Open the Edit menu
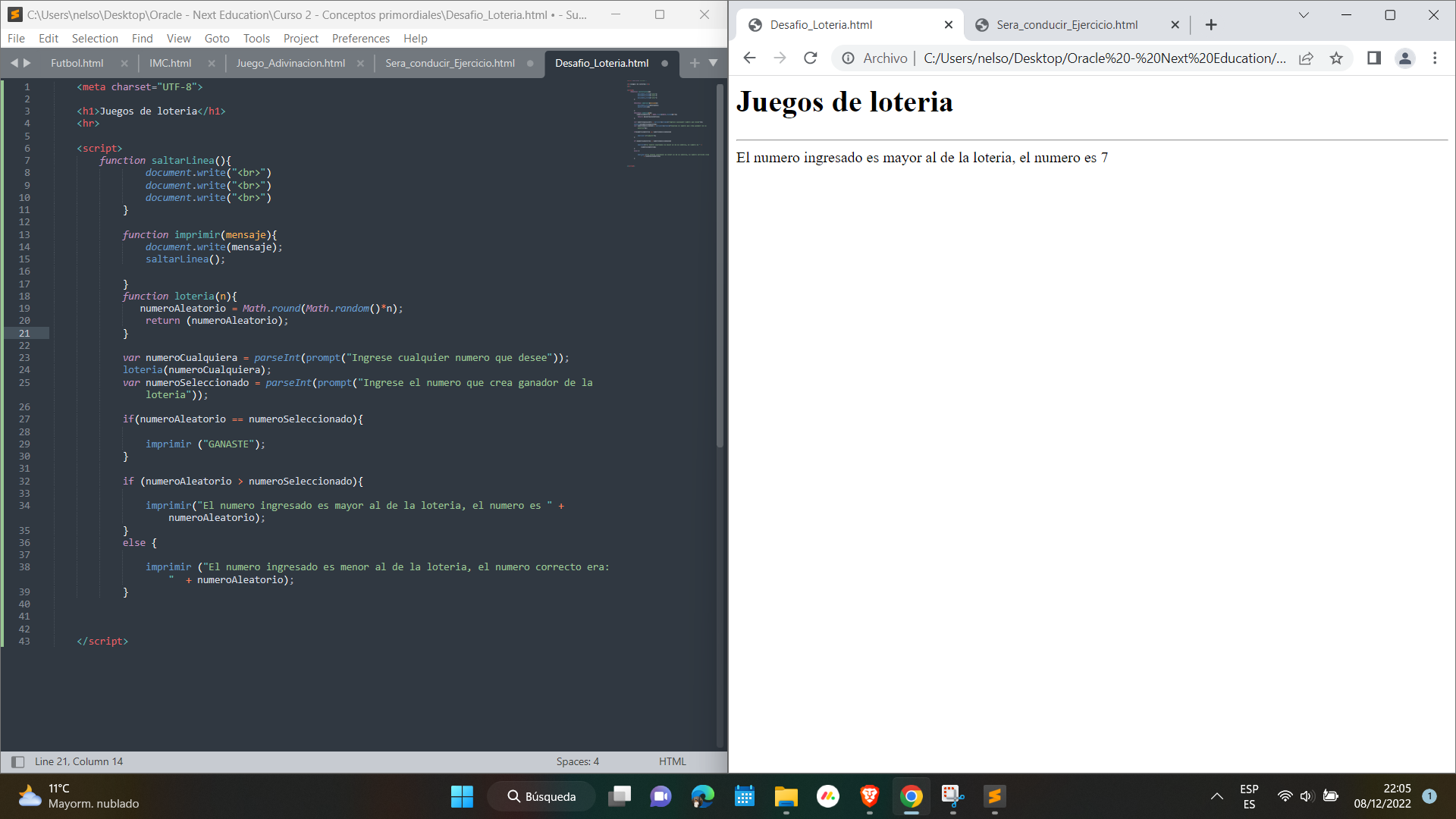Screen dimensions: 1456x819 pos(49,38)
